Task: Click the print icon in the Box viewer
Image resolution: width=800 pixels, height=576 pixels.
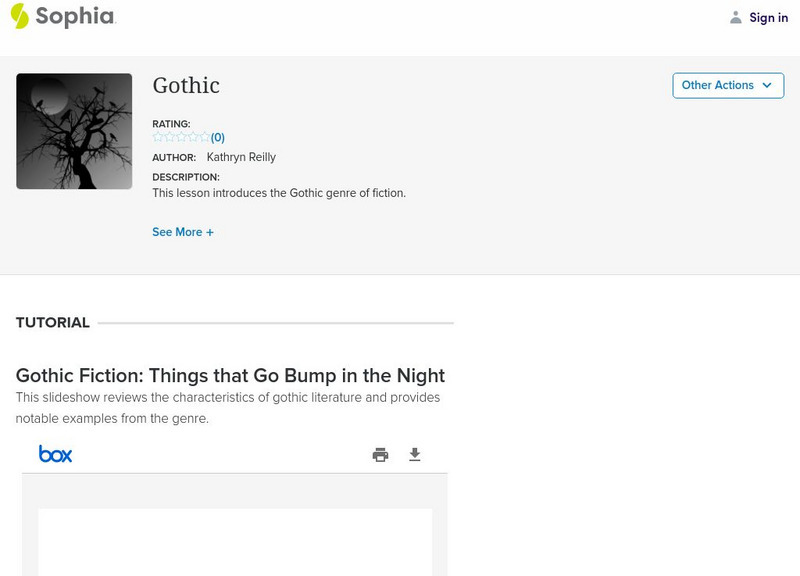Action: click(379, 453)
